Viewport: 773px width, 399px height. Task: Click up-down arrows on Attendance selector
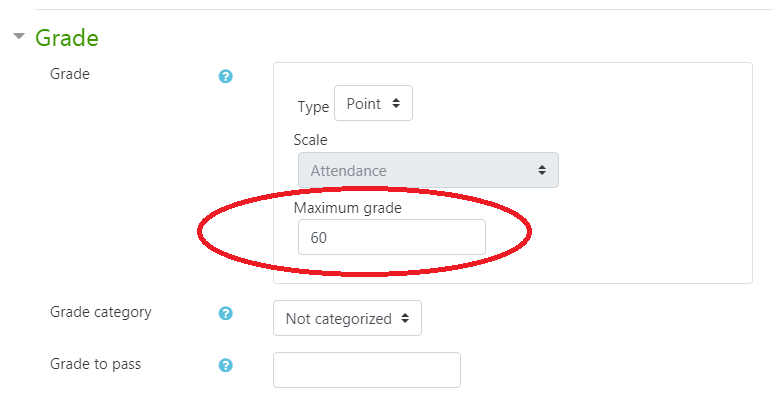coord(542,170)
